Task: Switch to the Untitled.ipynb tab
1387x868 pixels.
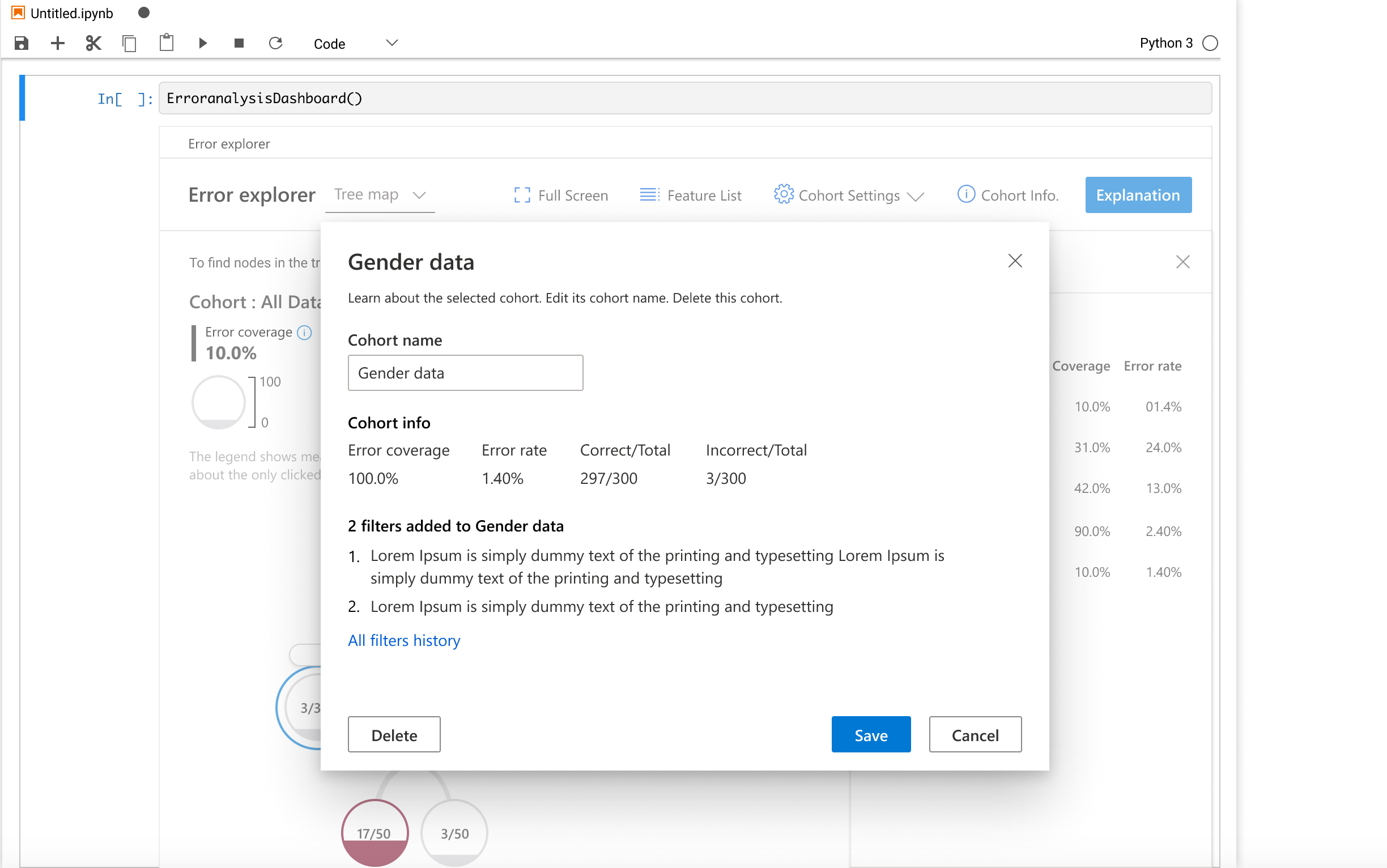Action: (x=72, y=12)
